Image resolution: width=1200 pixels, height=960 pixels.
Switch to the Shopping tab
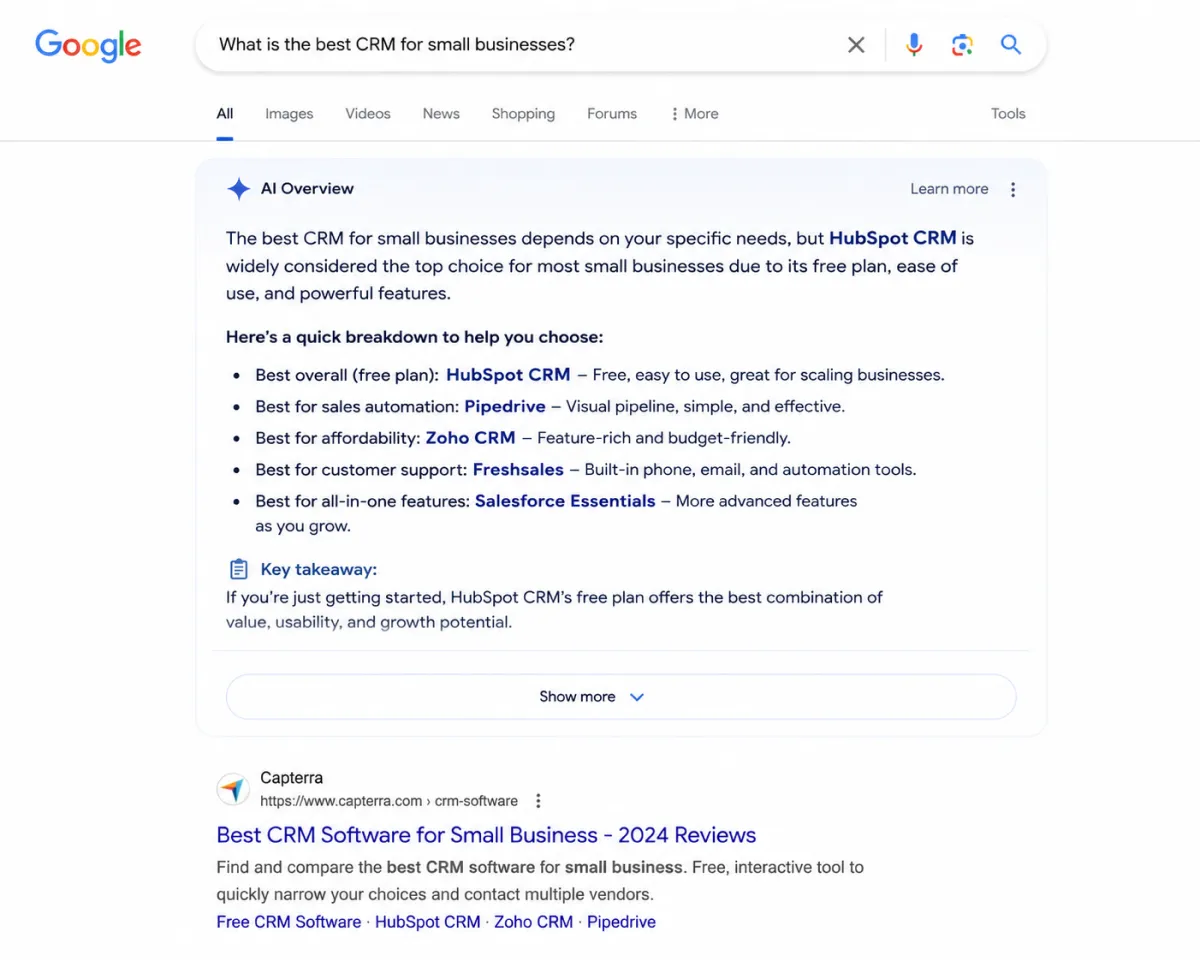tap(523, 114)
